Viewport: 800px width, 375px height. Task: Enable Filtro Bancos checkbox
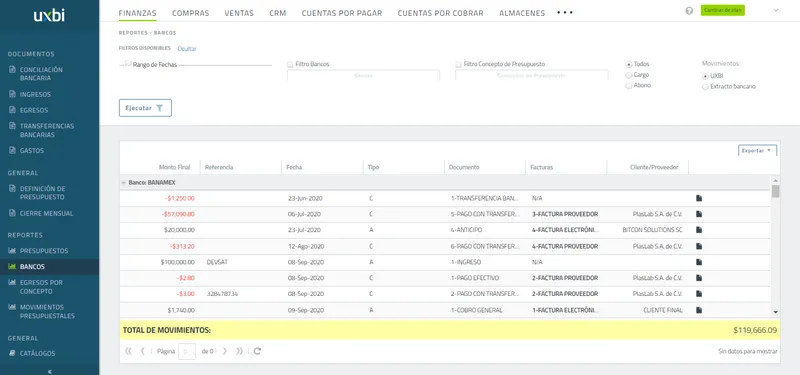[290, 65]
